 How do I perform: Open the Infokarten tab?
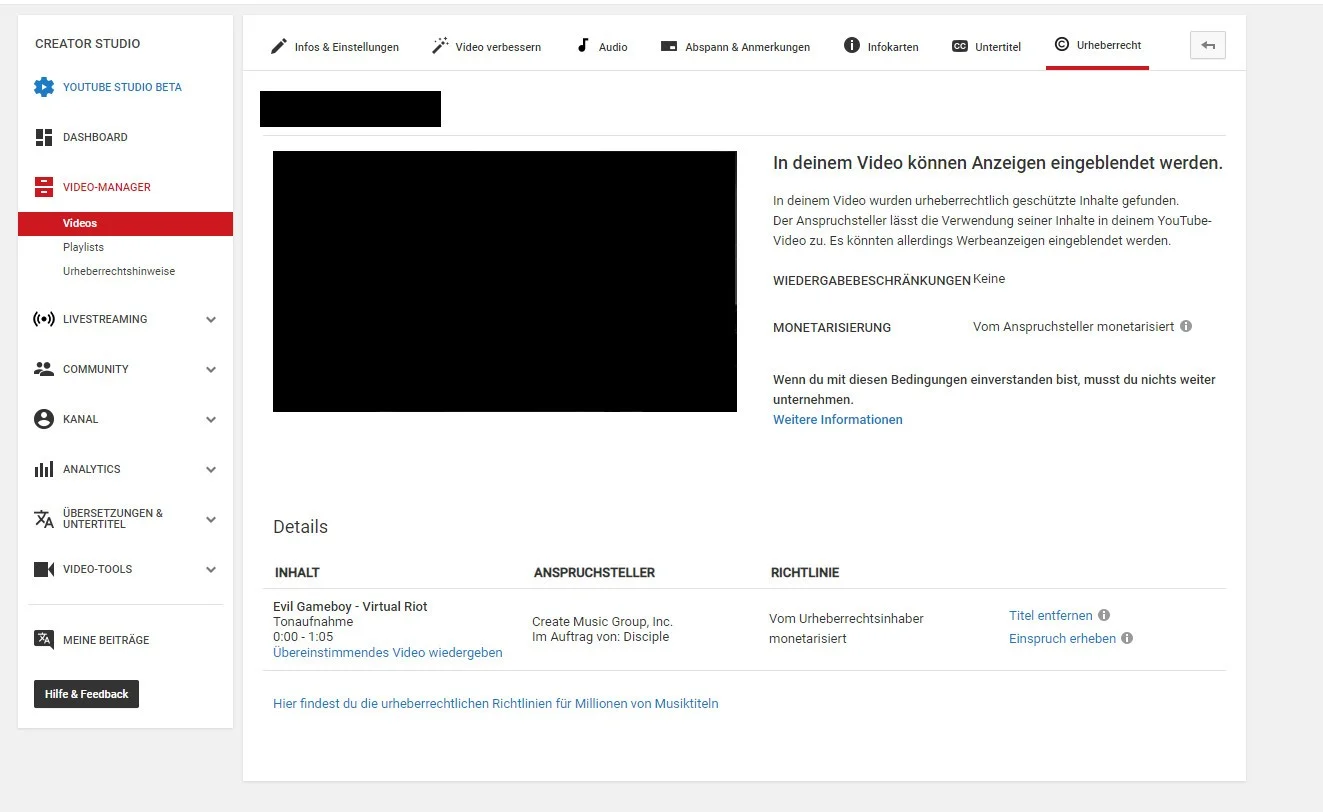point(881,46)
